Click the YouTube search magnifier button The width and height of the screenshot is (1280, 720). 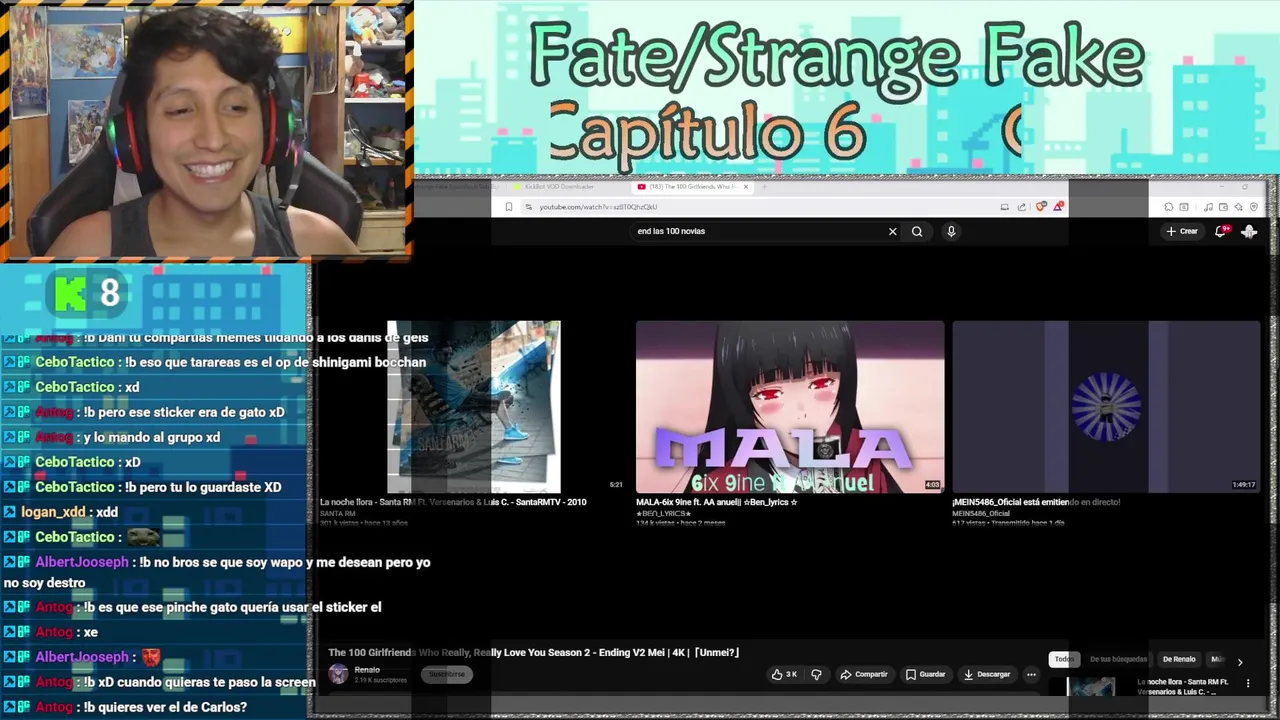pos(917,231)
